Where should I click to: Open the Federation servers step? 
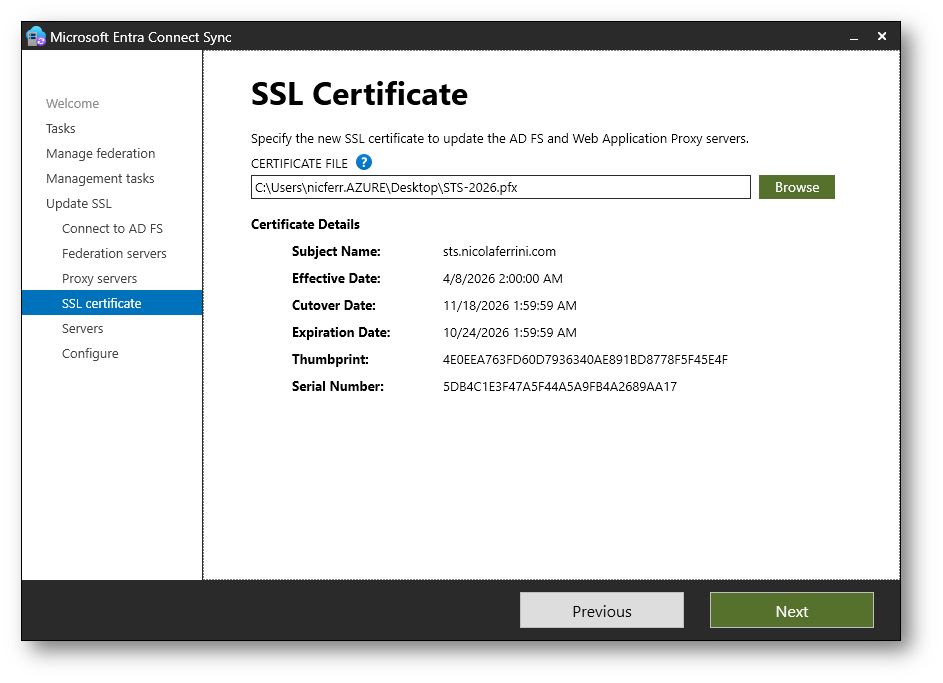point(114,254)
